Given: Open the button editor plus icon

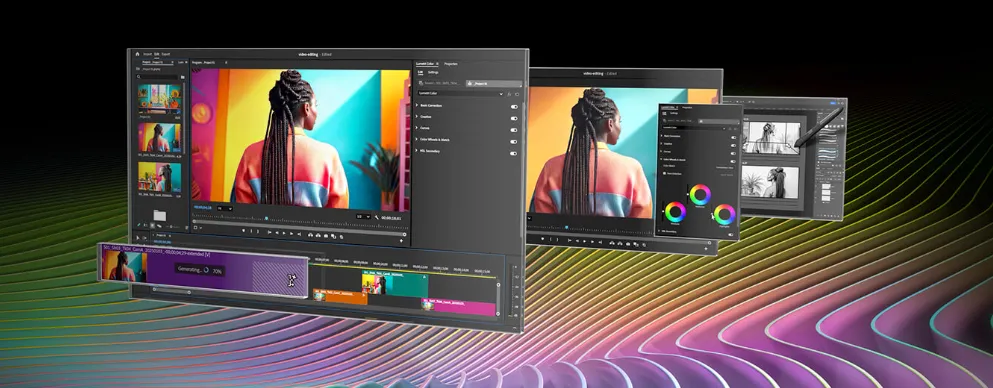Looking at the screenshot, I should click(x=402, y=241).
